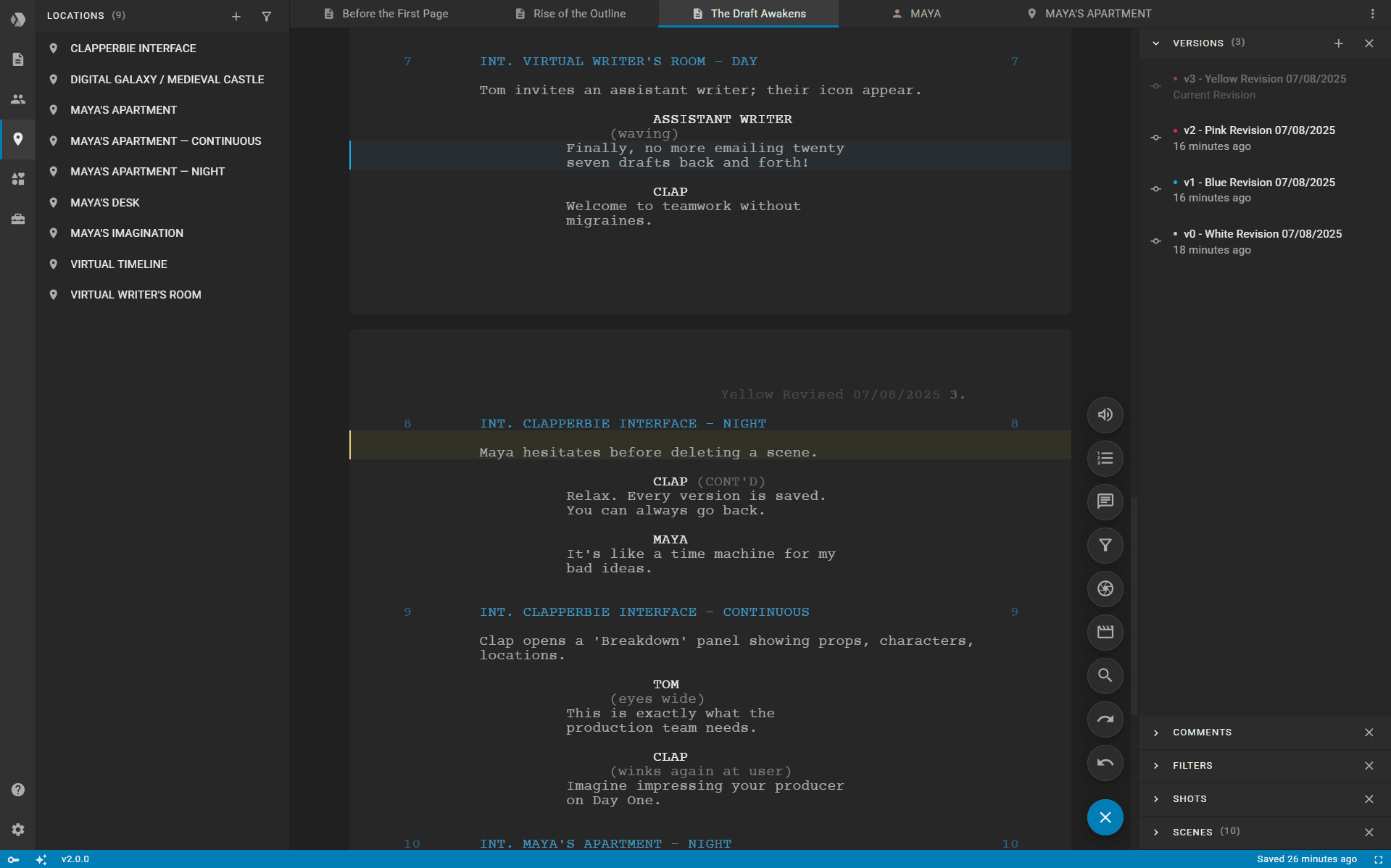Screen dimensions: 1391x868
Task: Click the line 'Maya hesitates before deleting a scene.'
Action: [648, 453]
